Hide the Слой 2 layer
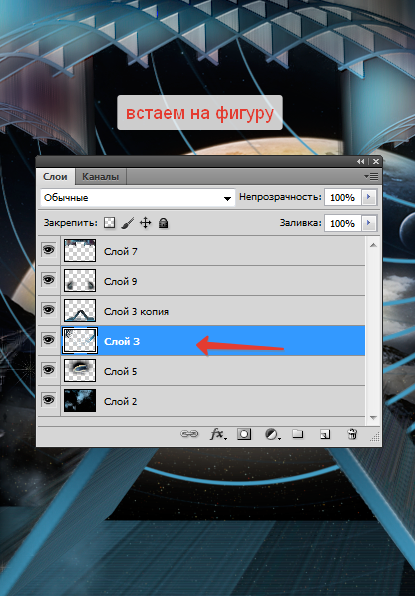Viewport: 415px width, 596px height. [49, 400]
